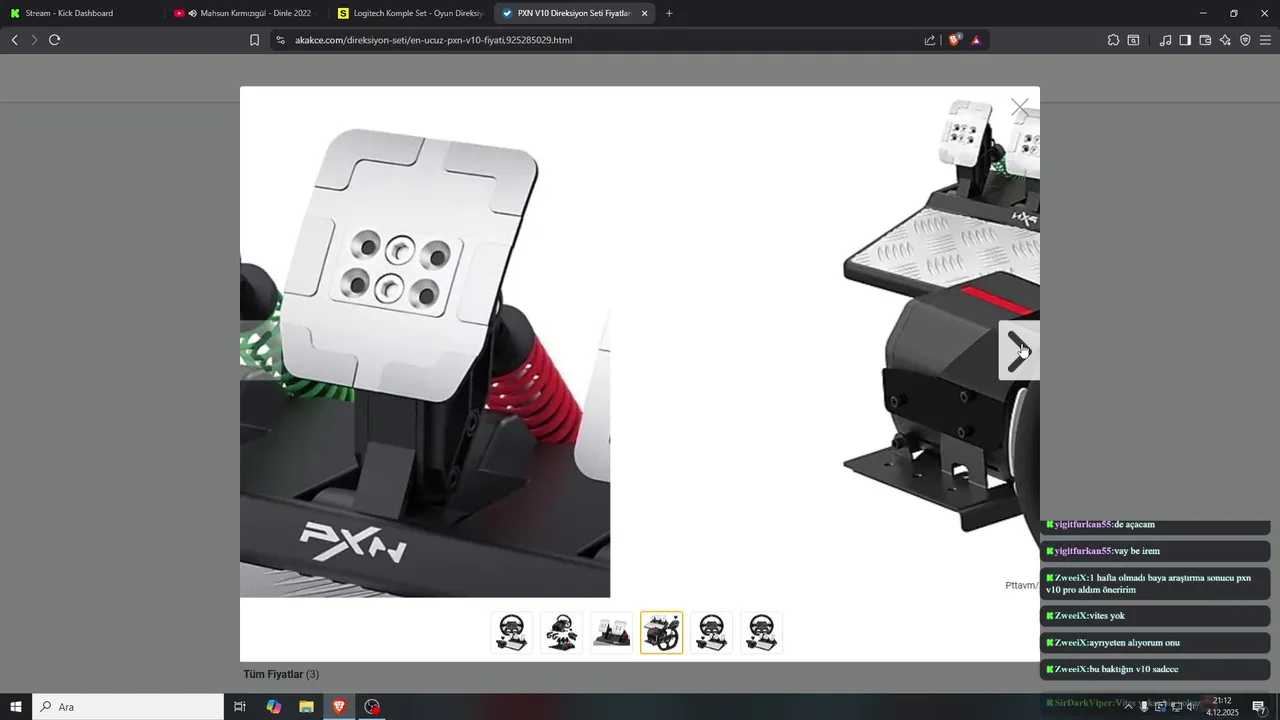Open Task View in taskbar

[x=240, y=707]
